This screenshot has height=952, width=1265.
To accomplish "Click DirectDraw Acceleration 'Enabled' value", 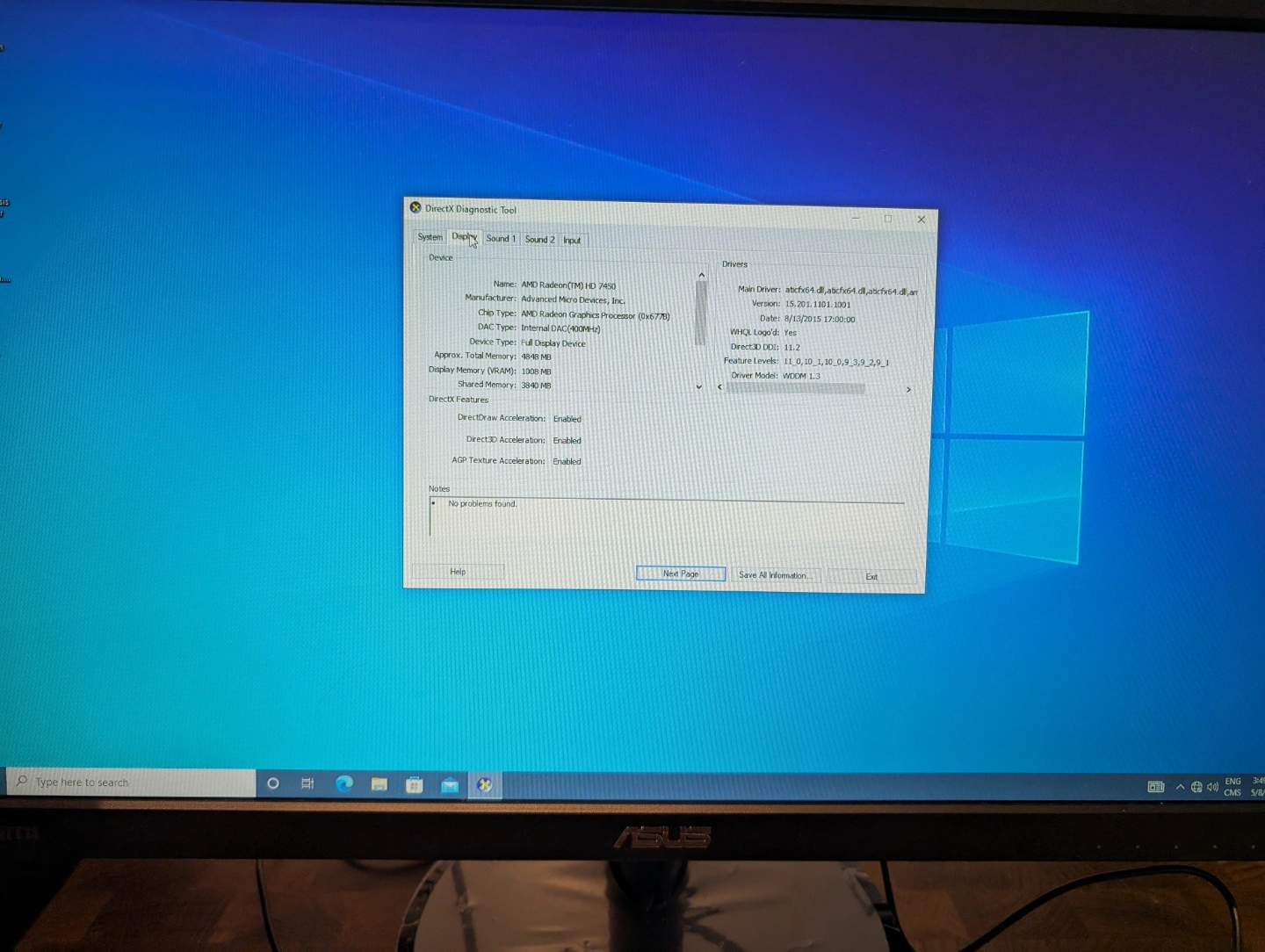I will 567,419.
